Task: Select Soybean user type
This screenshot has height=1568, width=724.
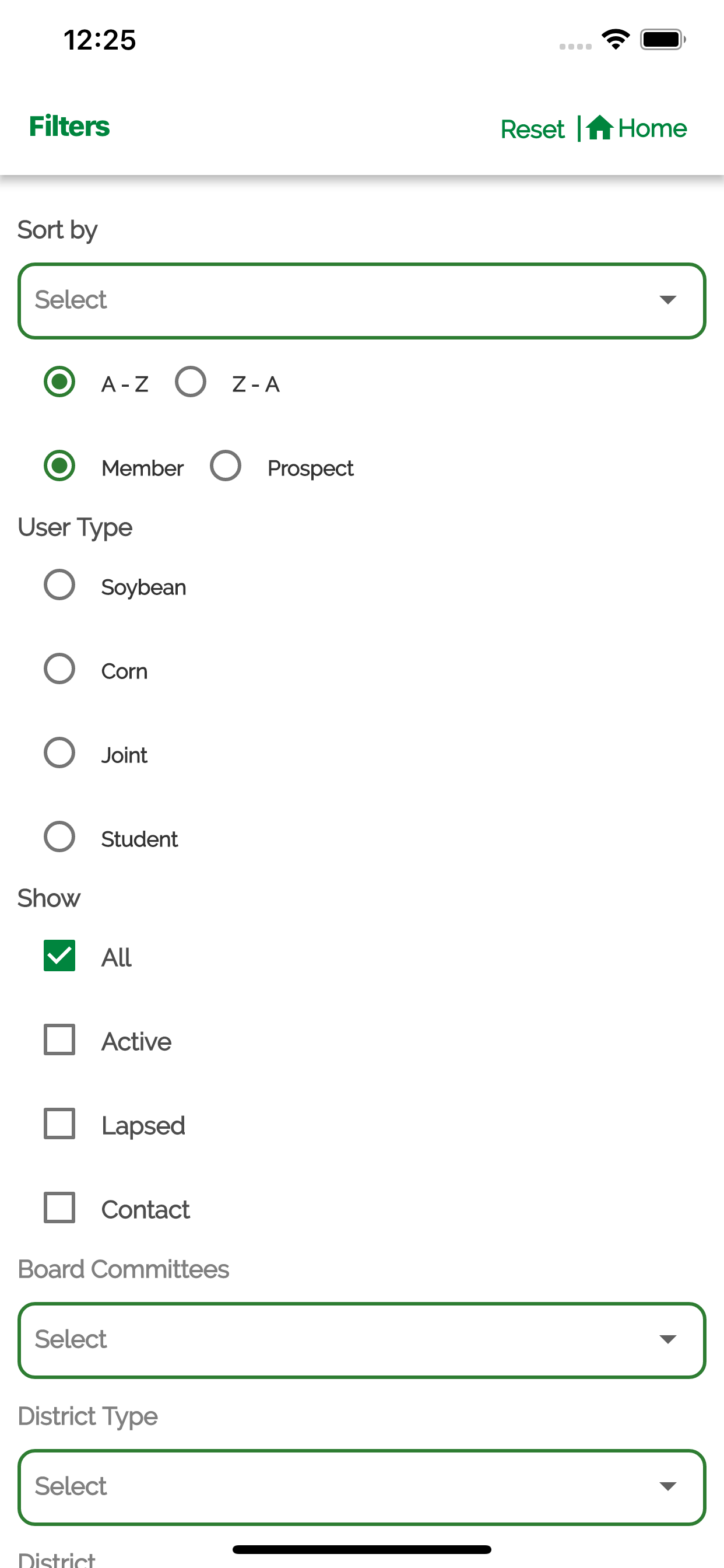Action: click(x=59, y=585)
